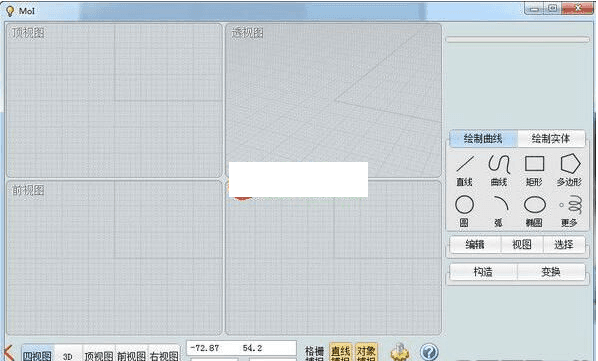The image size is (598, 361).
Task: Open the 选择 (select) panel
Action: point(564,244)
